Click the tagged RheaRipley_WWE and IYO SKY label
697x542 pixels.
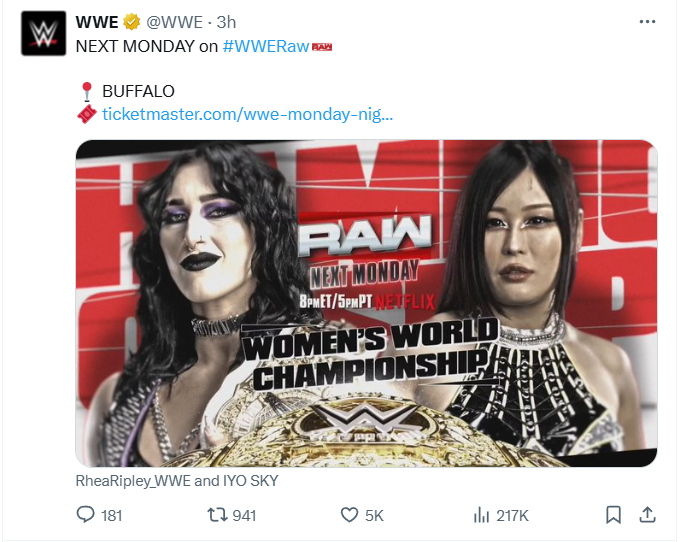177,481
